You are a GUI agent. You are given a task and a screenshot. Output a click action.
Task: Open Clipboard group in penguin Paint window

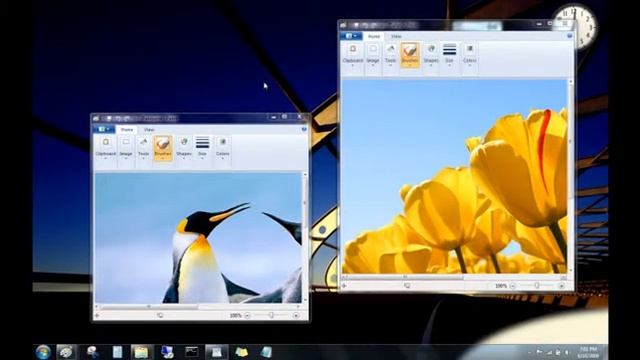[106, 148]
